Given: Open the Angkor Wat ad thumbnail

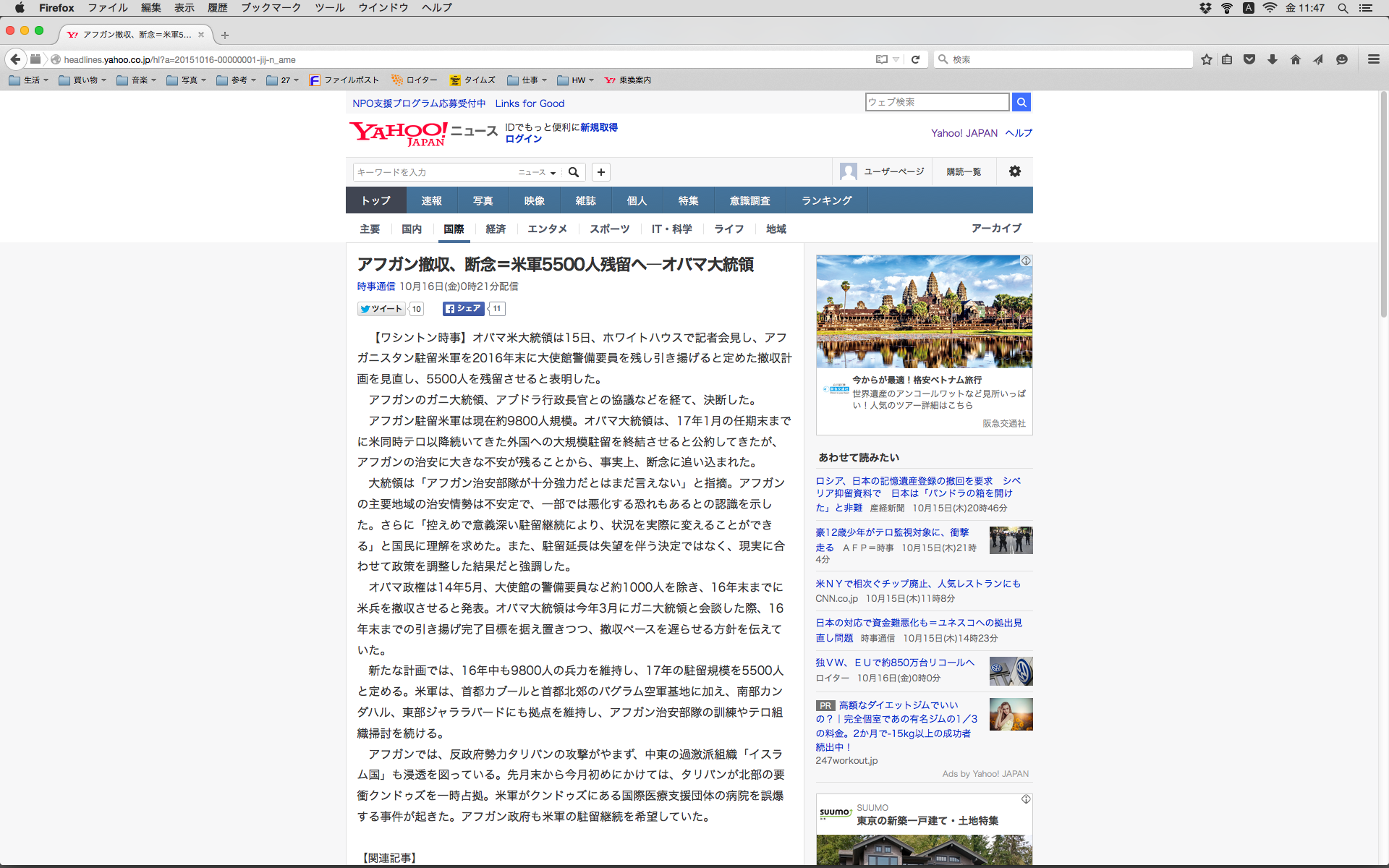Looking at the screenshot, I should click(924, 312).
